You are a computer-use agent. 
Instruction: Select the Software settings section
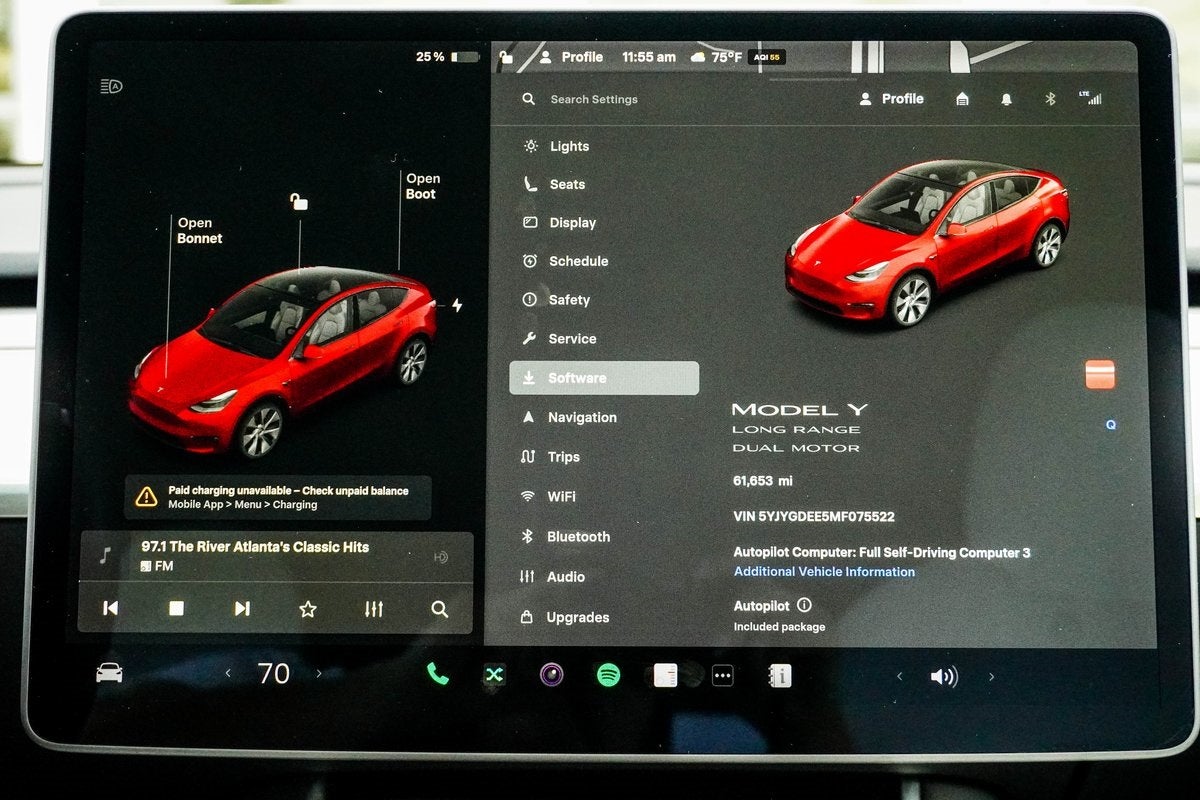tap(580, 378)
